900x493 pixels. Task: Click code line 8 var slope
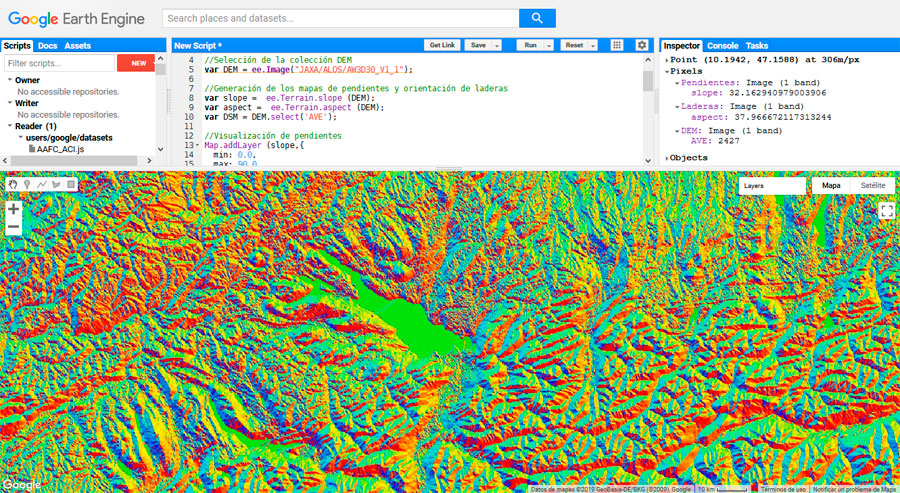289,98
